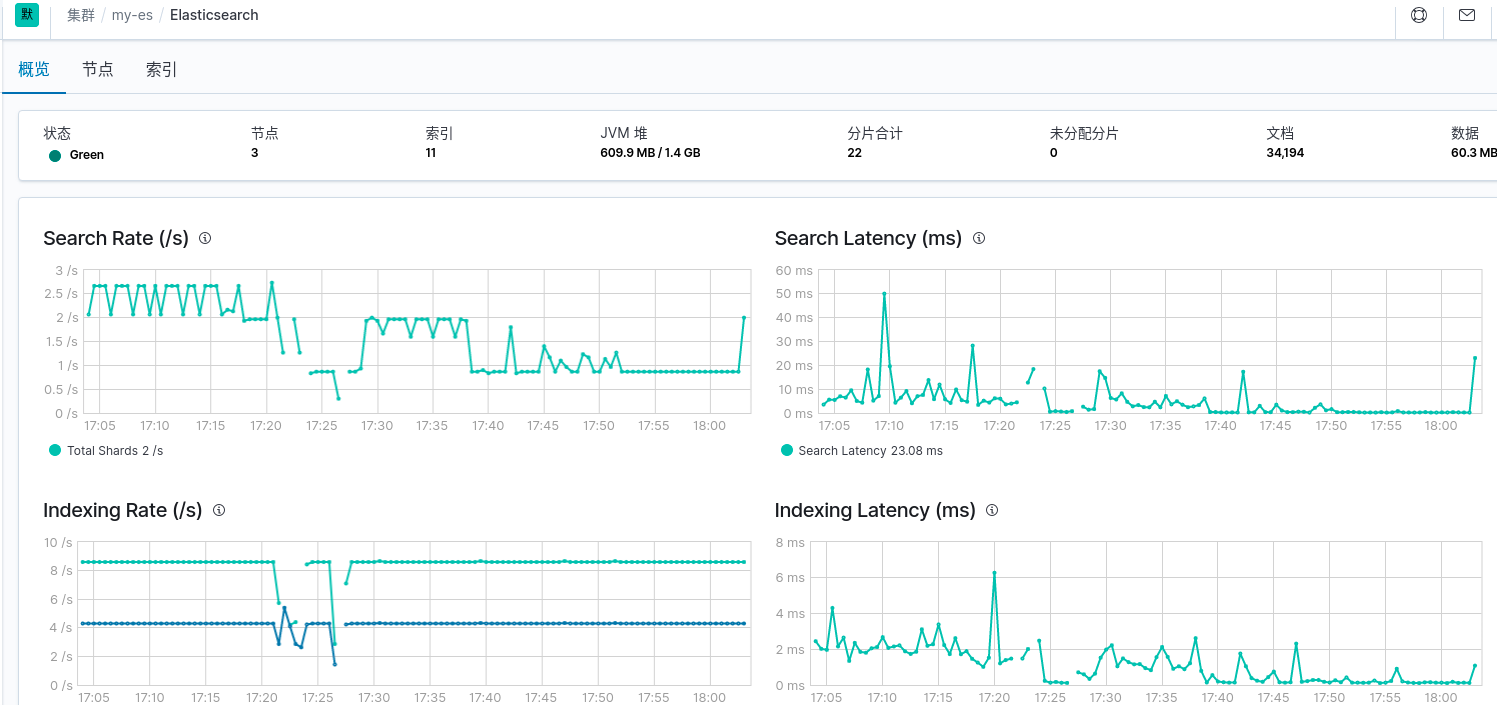1497x705 pixels.
Task: Click 文档 value 34,194
Action: (1285, 153)
